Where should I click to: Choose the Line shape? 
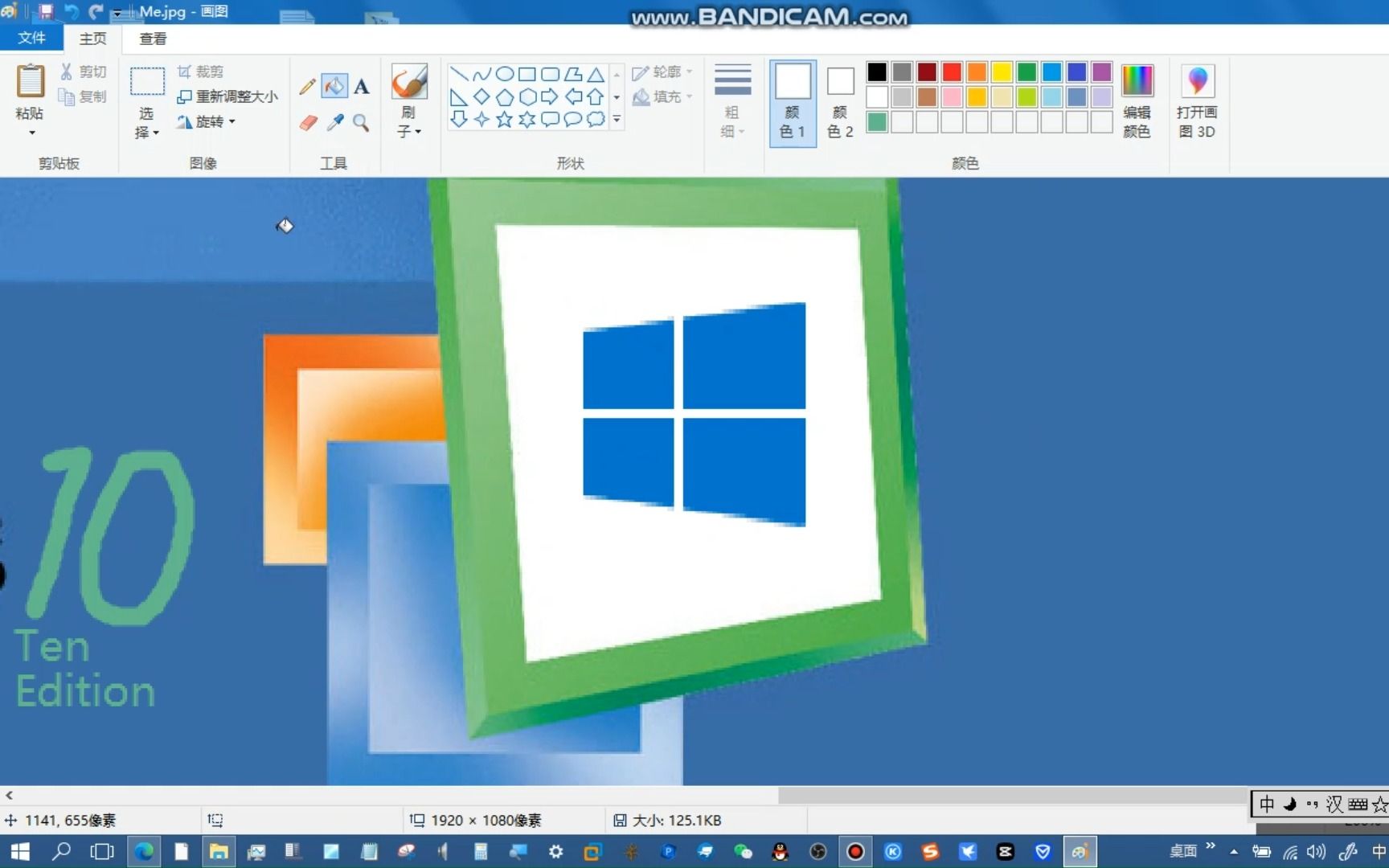click(x=459, y=75)
